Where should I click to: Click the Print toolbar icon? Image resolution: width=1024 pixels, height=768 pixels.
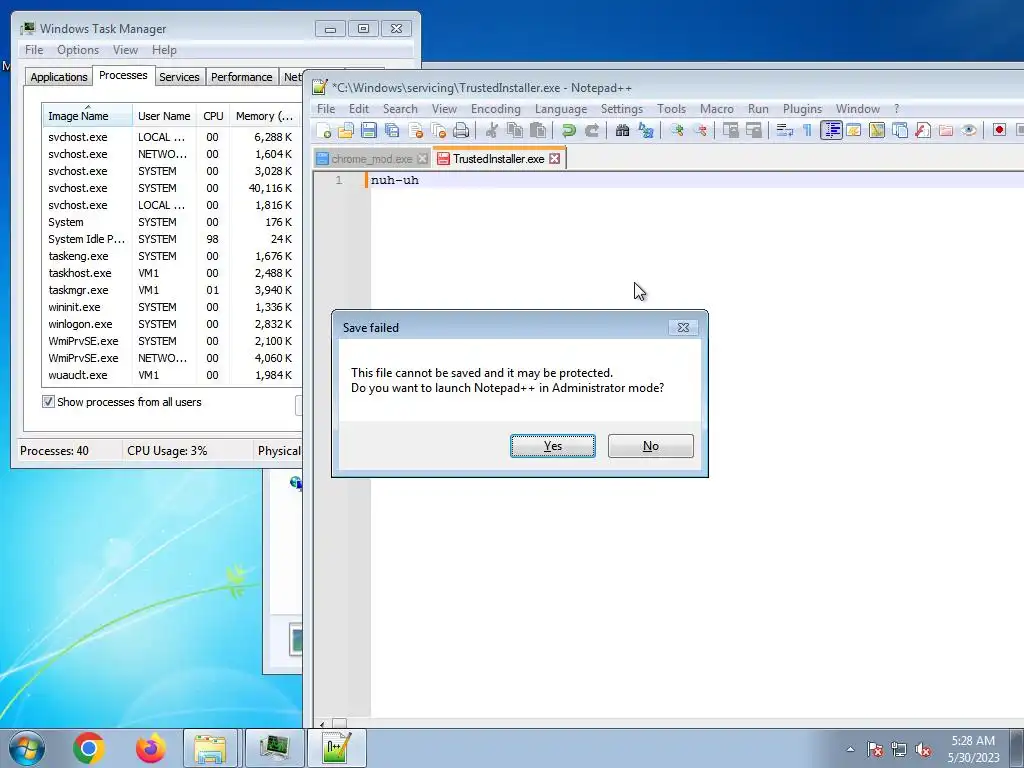(x=461, y=131)
